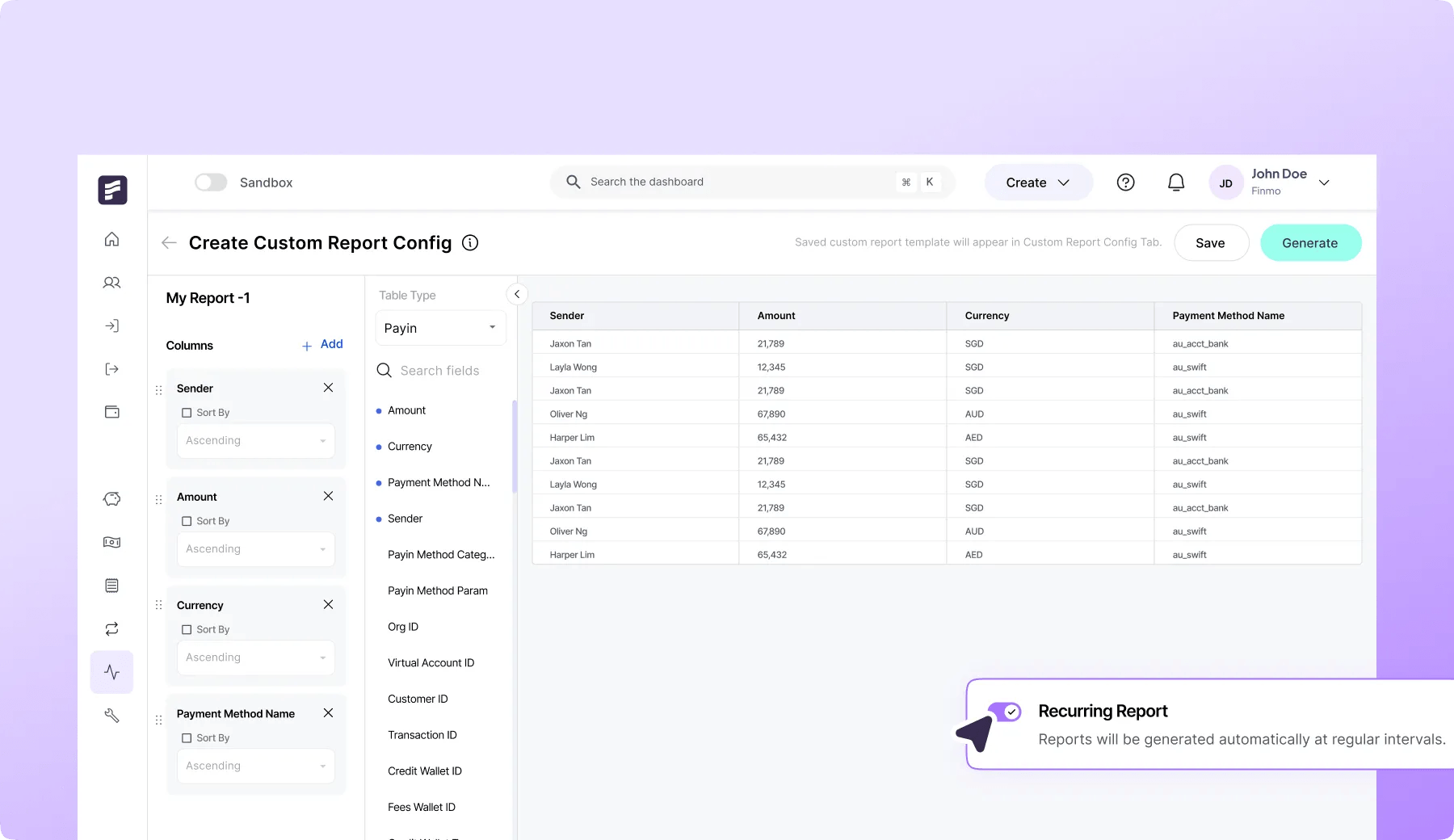Click the Generate button
Image resolution: width=1454 pixels, height=840 pixels.
(1309, 243)
